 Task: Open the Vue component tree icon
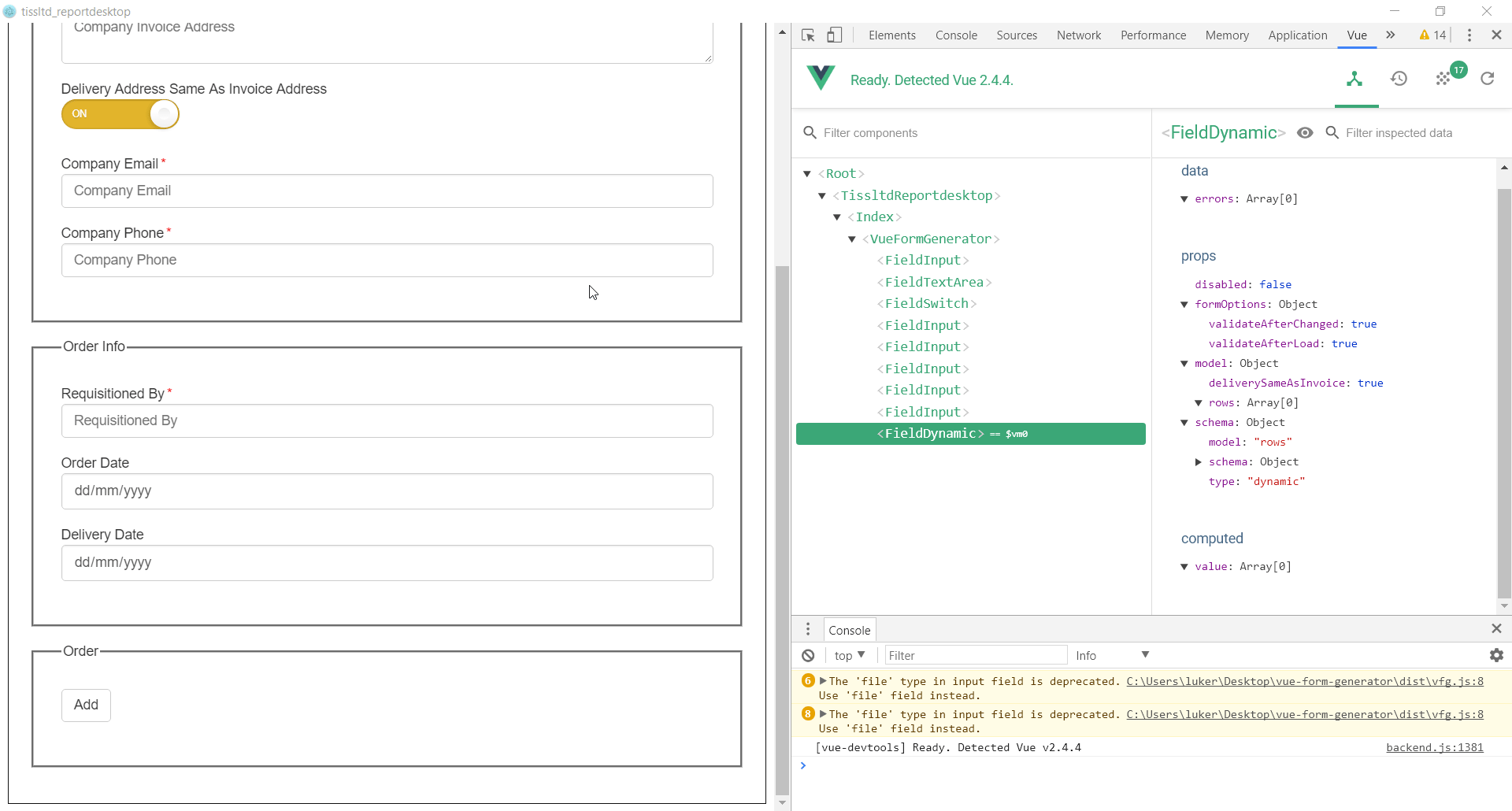click(x=1356, y=80)
